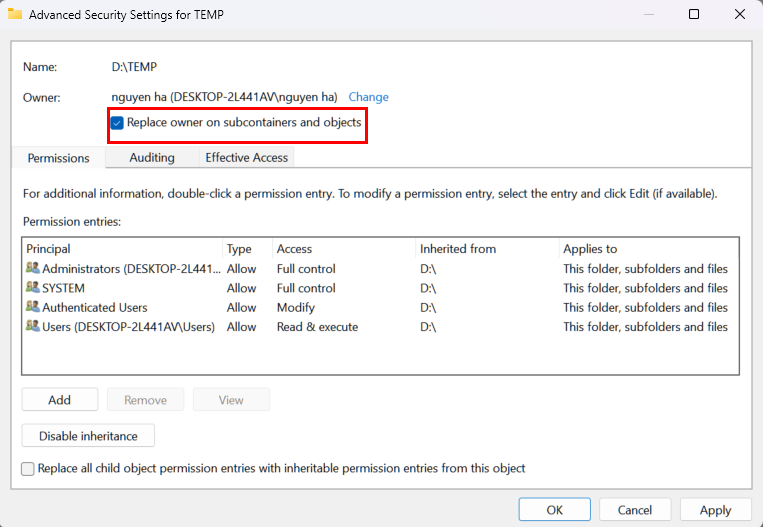Click the Cancel button
Screen dimensions: 763x527
[635, 510]
